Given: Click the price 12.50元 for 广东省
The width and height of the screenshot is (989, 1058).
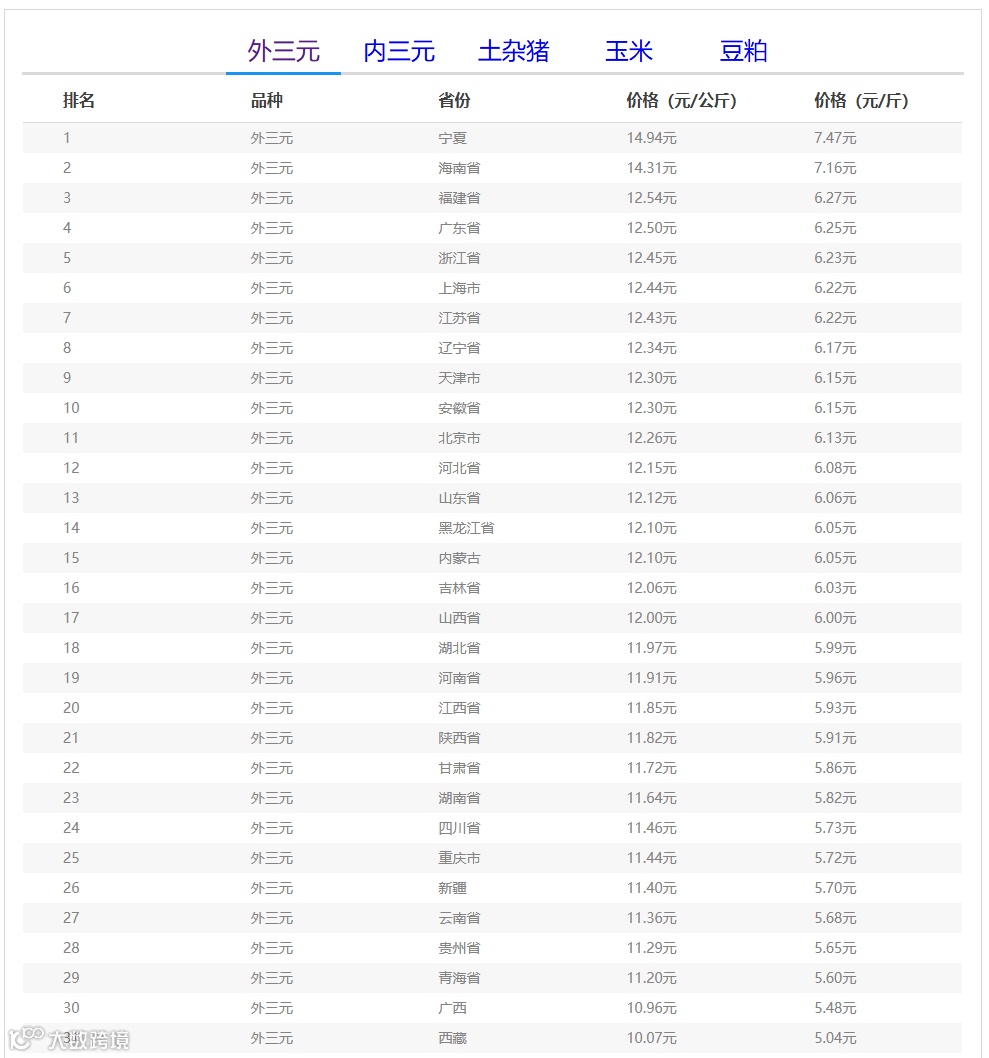Looking at the screenshot, I should pos(651,228).
